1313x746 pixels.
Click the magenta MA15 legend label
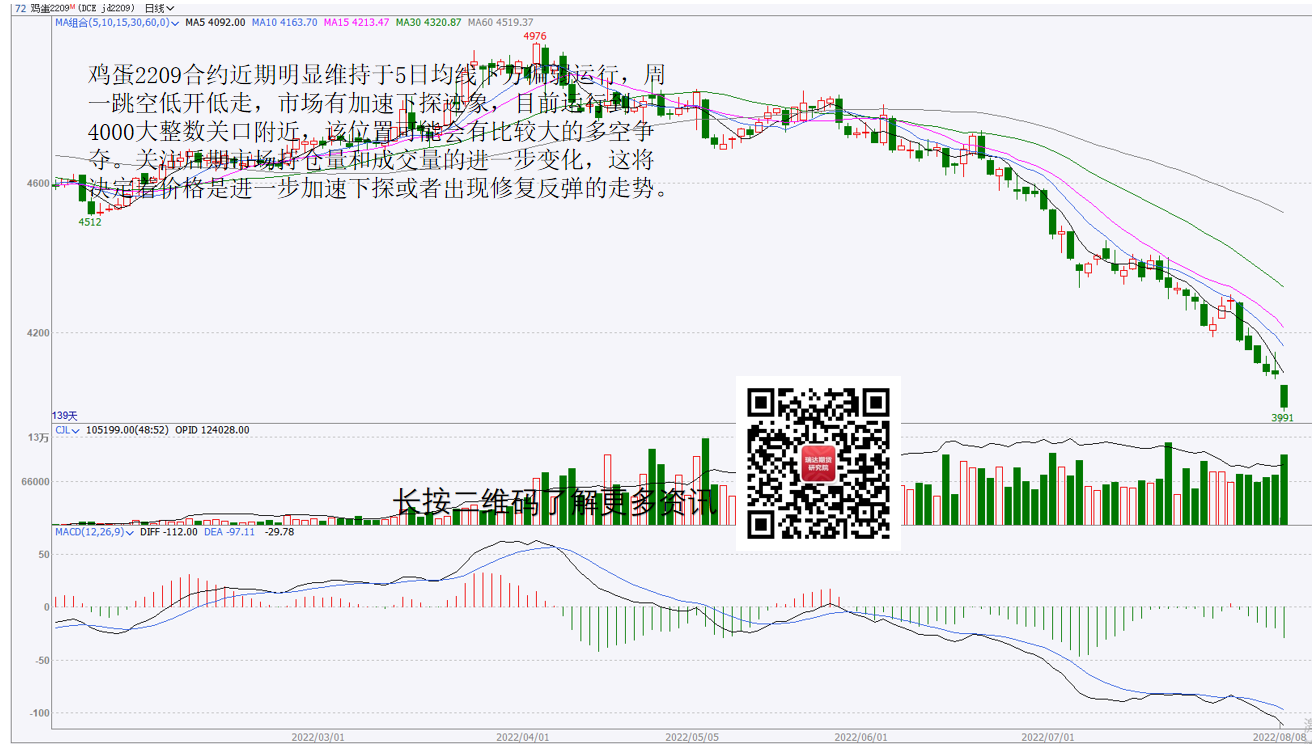[356, 22]
